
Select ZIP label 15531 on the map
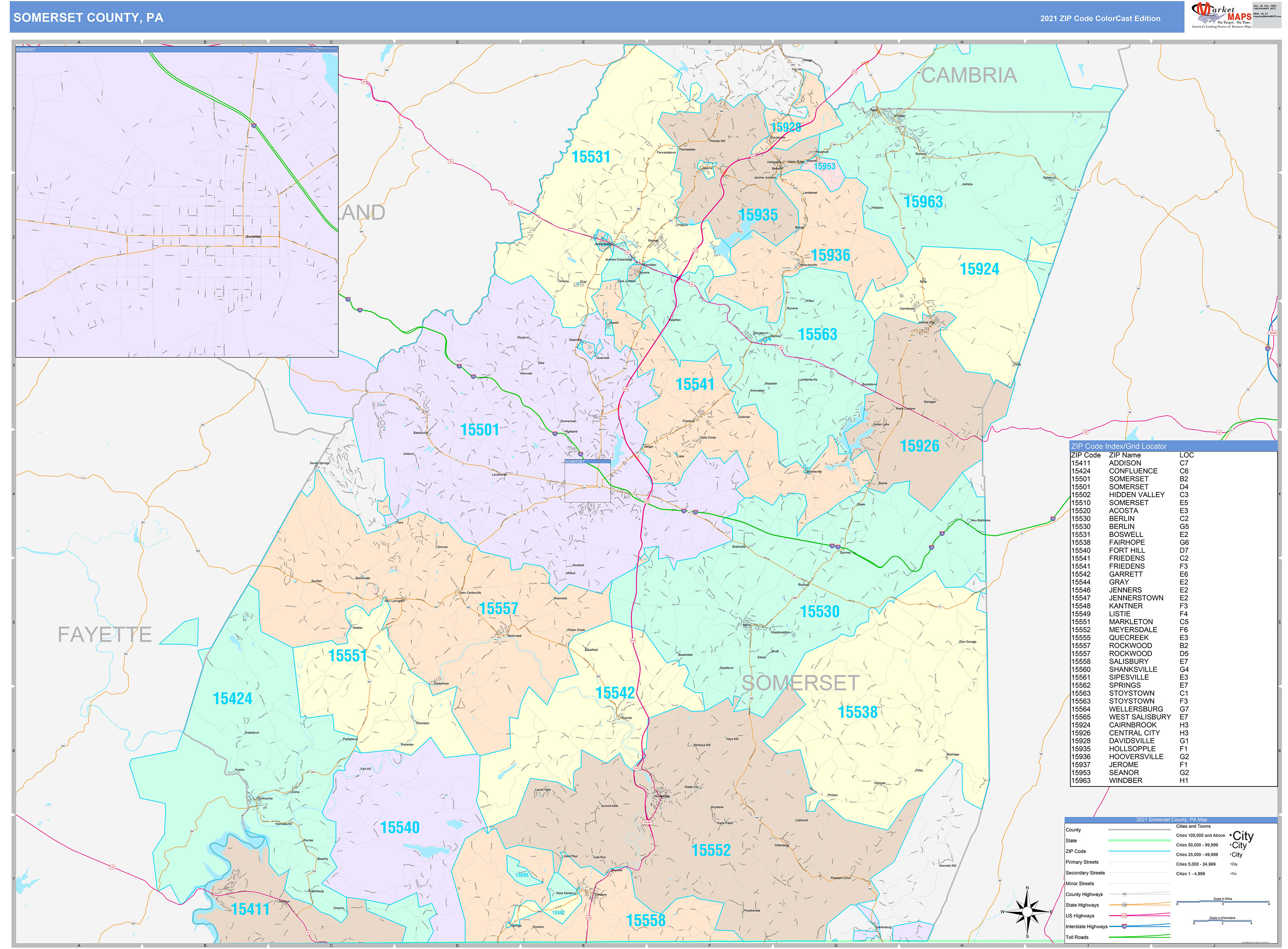click(591, 156)
